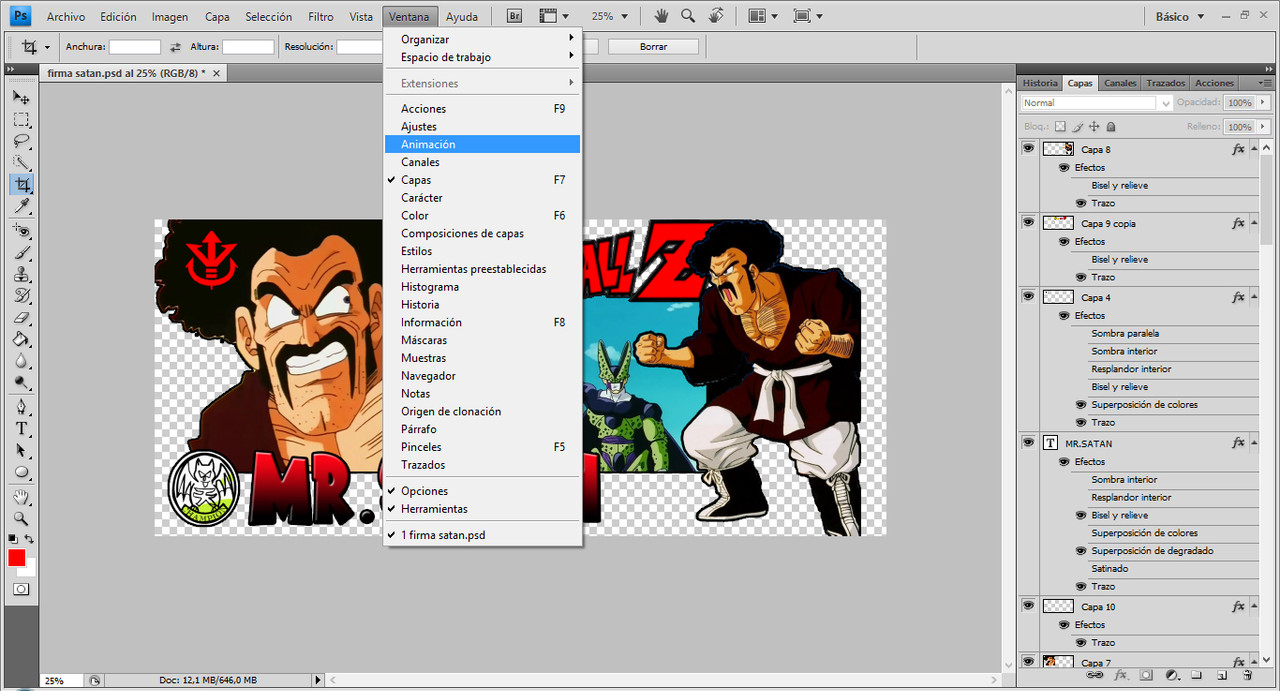
Task: Select the Hand tool in toolbox
Action: [x=21, y=497]
